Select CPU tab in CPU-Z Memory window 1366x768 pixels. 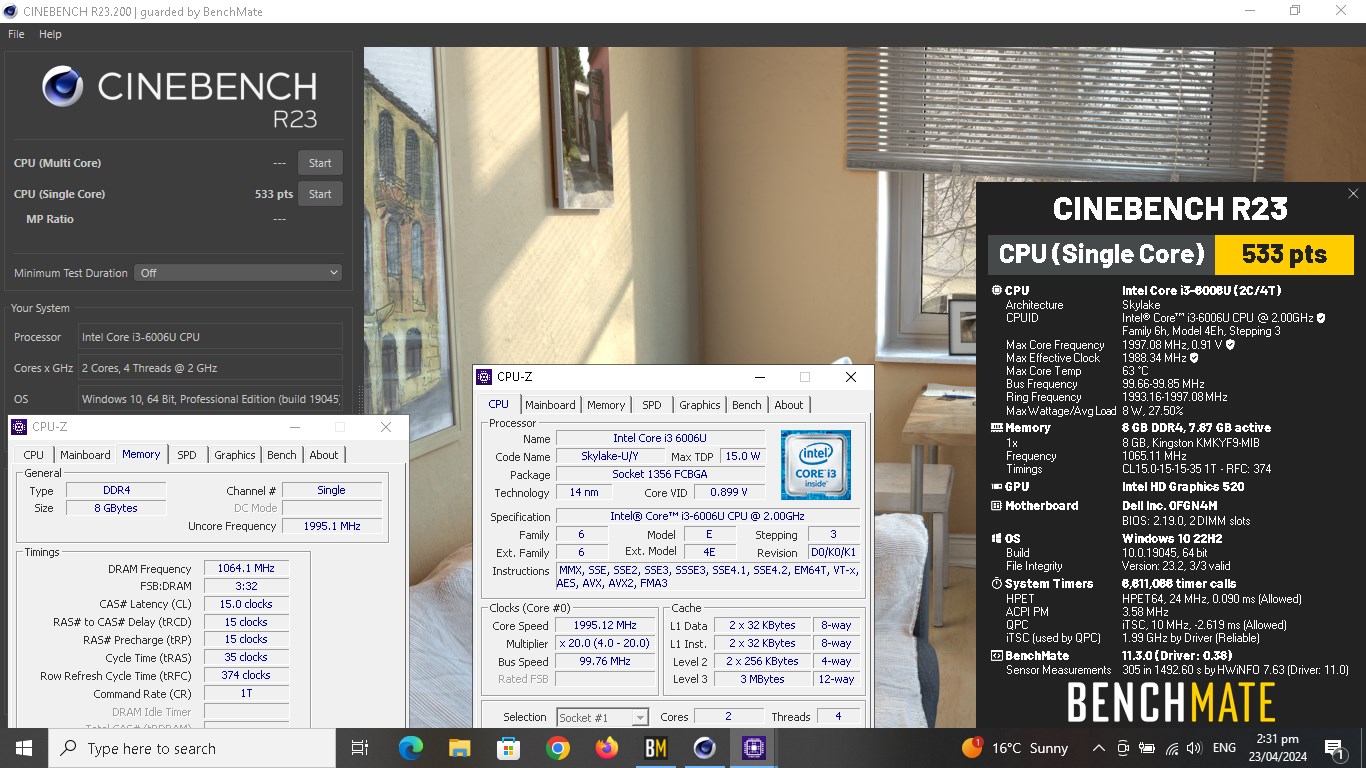tap(34, 455)
